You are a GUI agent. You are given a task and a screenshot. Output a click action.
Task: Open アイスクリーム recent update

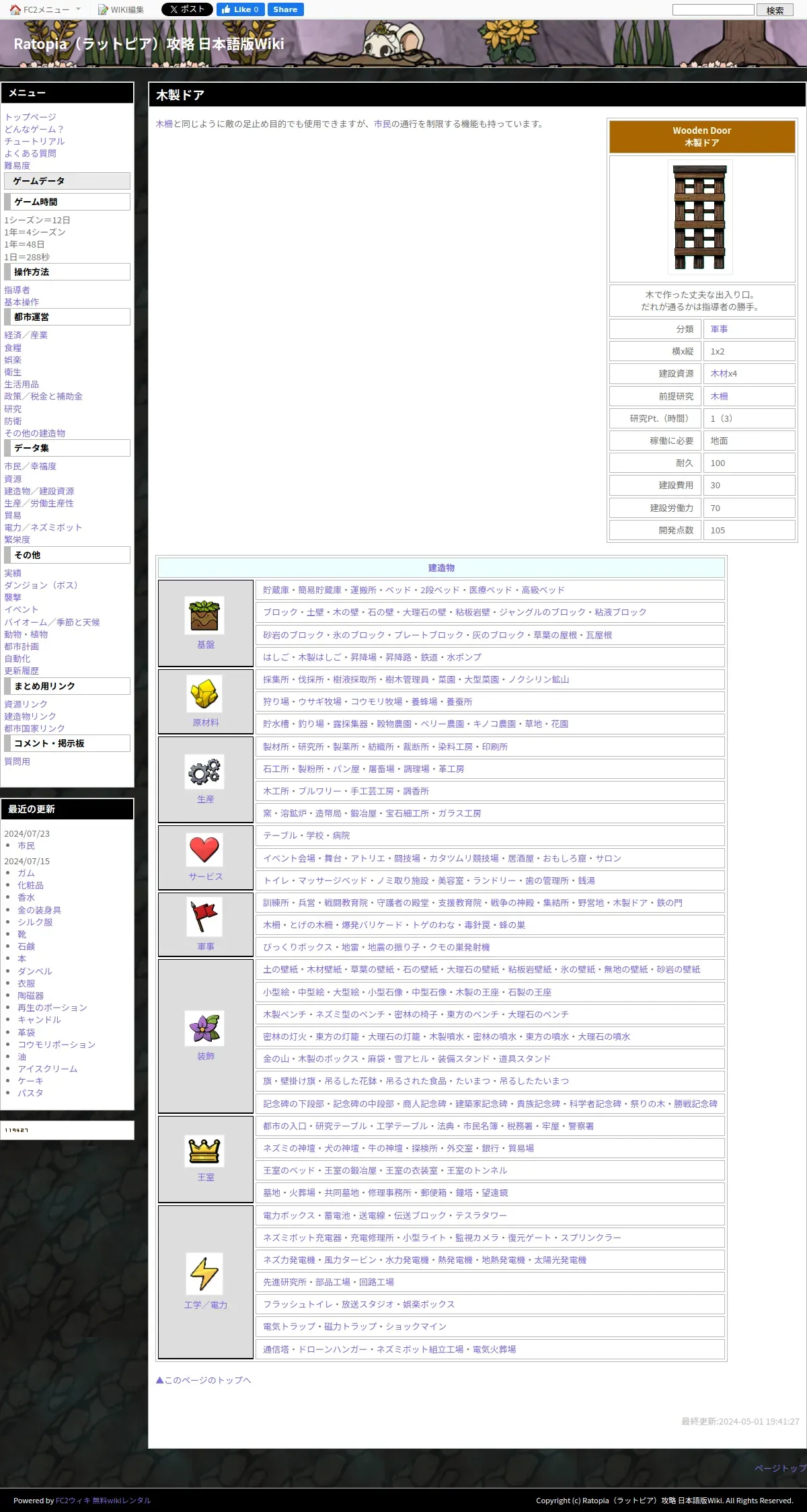(48, 1069)
